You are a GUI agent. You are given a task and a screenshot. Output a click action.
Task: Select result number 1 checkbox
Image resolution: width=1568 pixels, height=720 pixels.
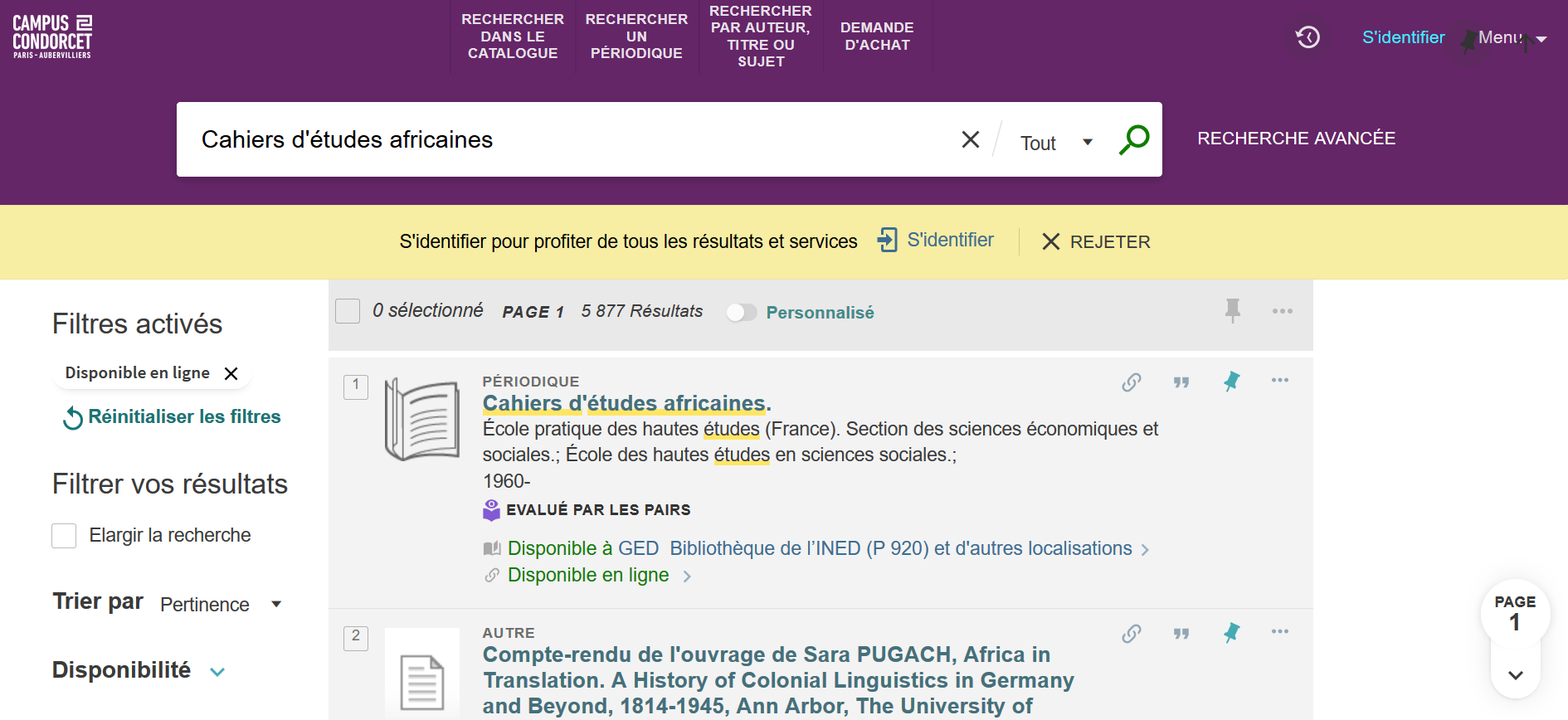[356, 387]
